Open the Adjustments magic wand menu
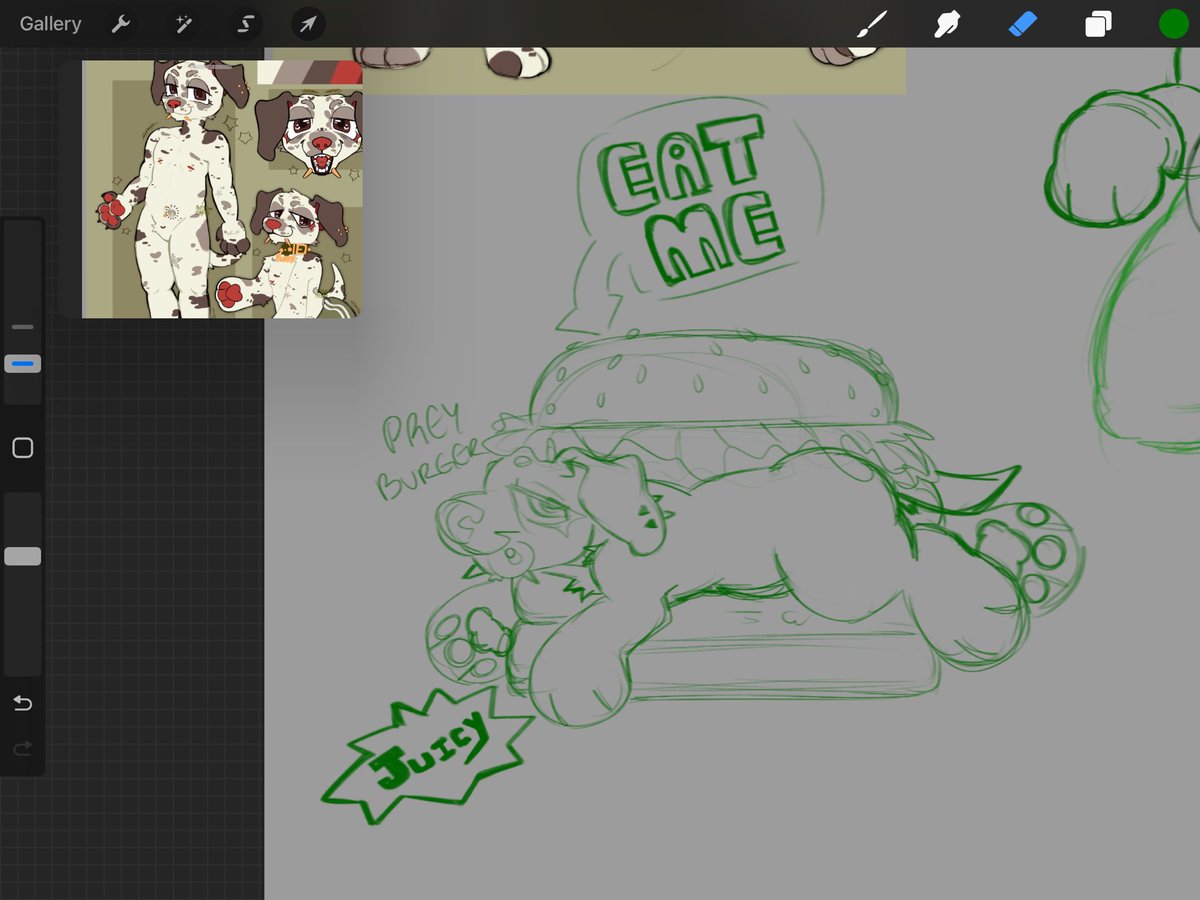The height and width of the screenshot is (900, 1200). click(x=182, y=24)
